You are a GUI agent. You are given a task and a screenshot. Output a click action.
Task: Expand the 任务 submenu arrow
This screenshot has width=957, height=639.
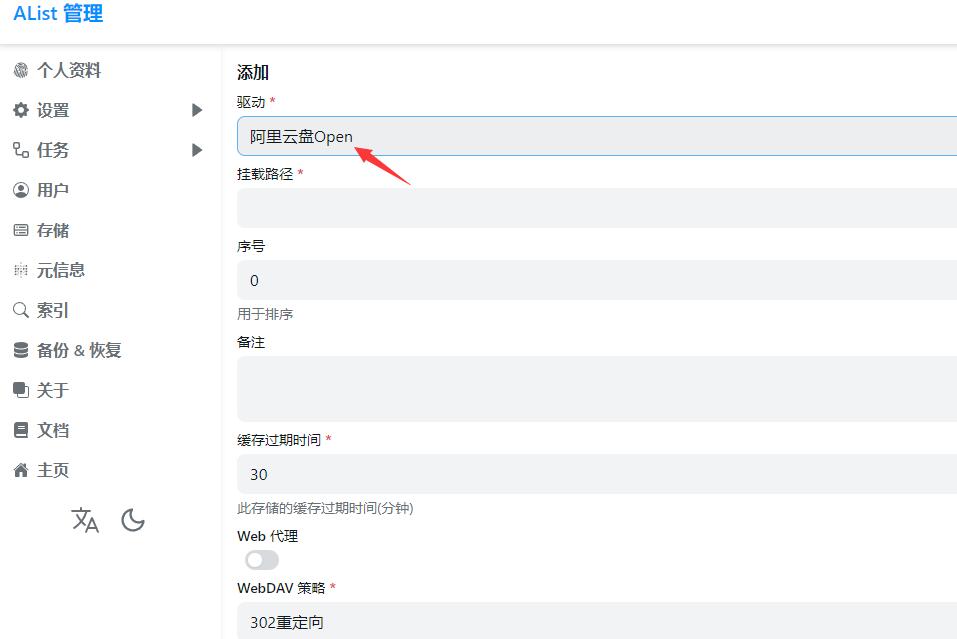pyautogui.click(x=197, y=150)
